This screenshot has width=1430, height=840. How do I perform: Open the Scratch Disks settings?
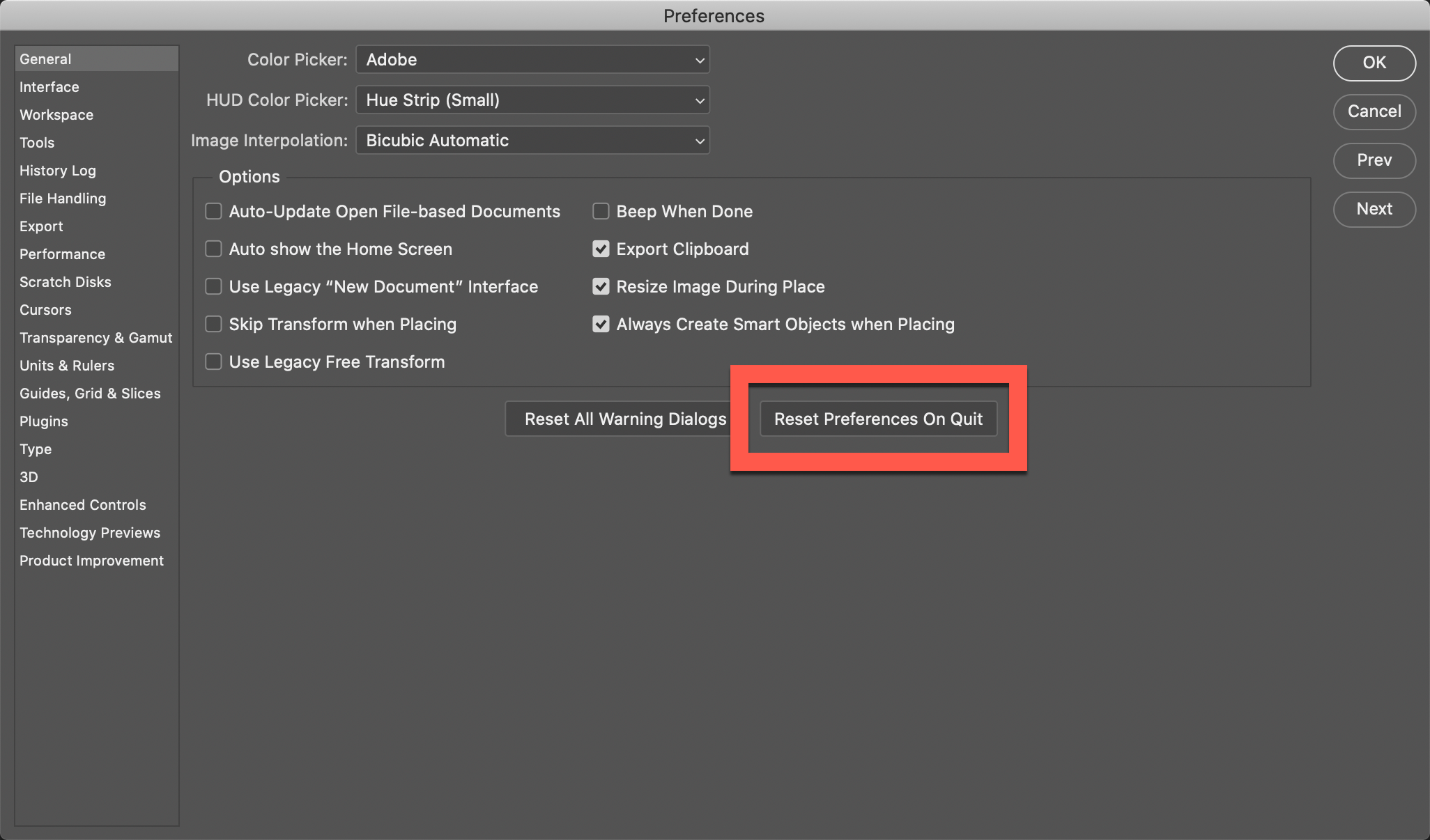pyautogui.click(x=65, y=281)
